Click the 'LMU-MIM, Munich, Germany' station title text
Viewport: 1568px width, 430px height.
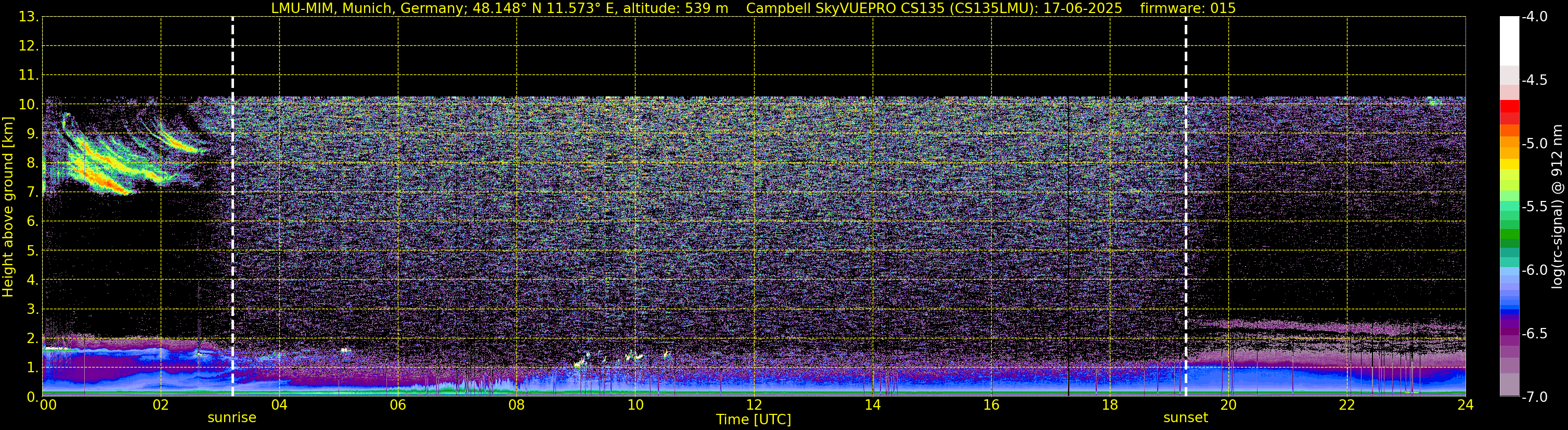click(369, 8)
